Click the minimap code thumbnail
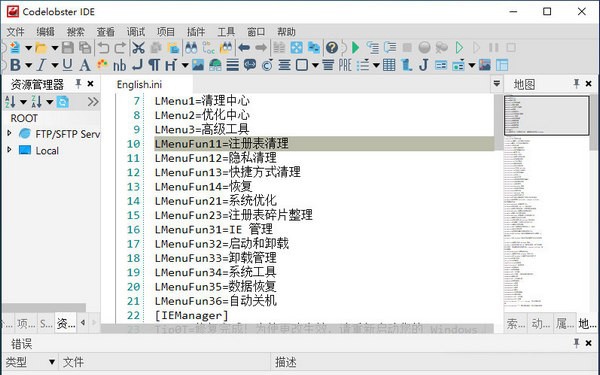 pyautogui.click(x=546, y=115)
